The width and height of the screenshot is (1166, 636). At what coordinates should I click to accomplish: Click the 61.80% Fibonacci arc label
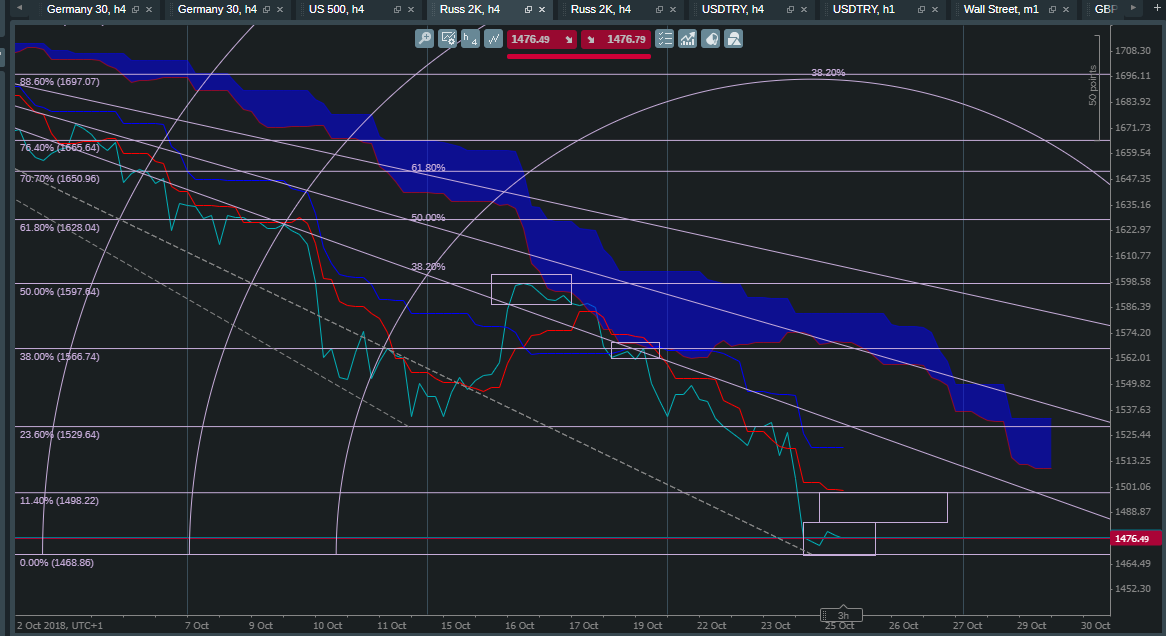pyautogui.click(x=428, y=168)
